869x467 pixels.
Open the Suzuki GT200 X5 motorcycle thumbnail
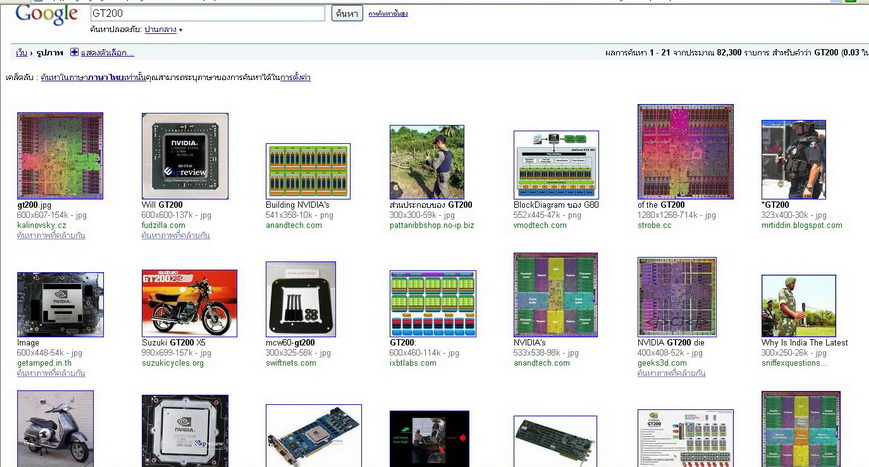pos(190,303)
